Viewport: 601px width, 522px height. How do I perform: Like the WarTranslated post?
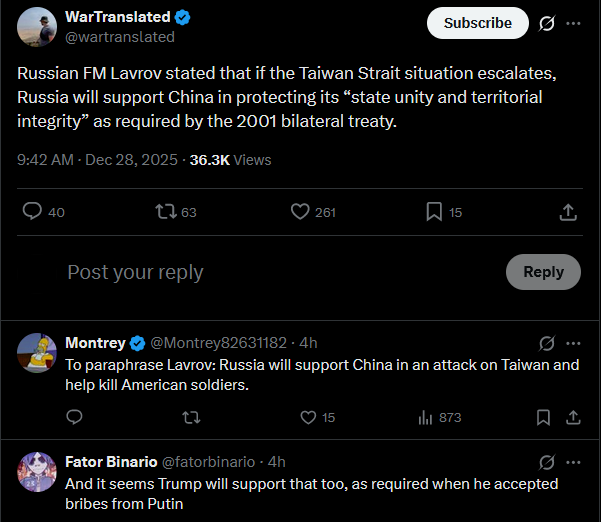click(x=300, y=212)
